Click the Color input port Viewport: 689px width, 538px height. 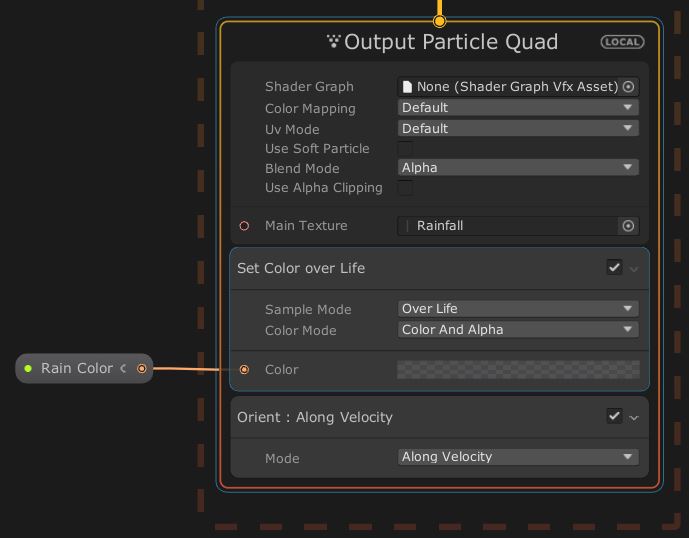click(244, 370)
